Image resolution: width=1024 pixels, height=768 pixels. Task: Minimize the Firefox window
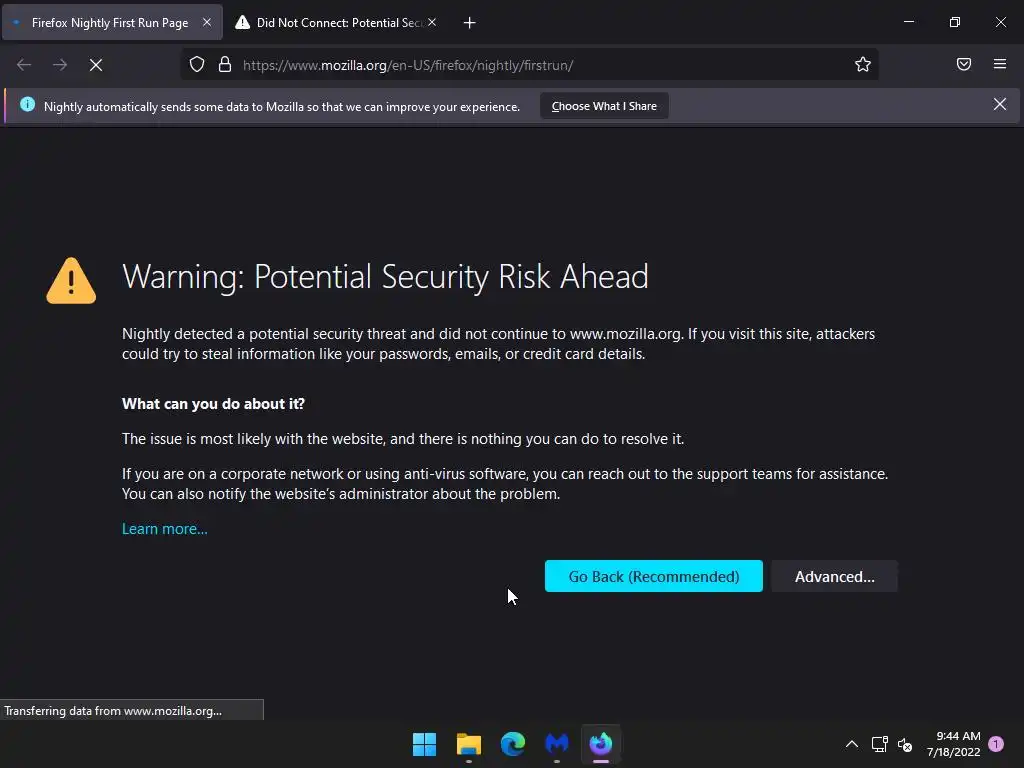point(908,22)
